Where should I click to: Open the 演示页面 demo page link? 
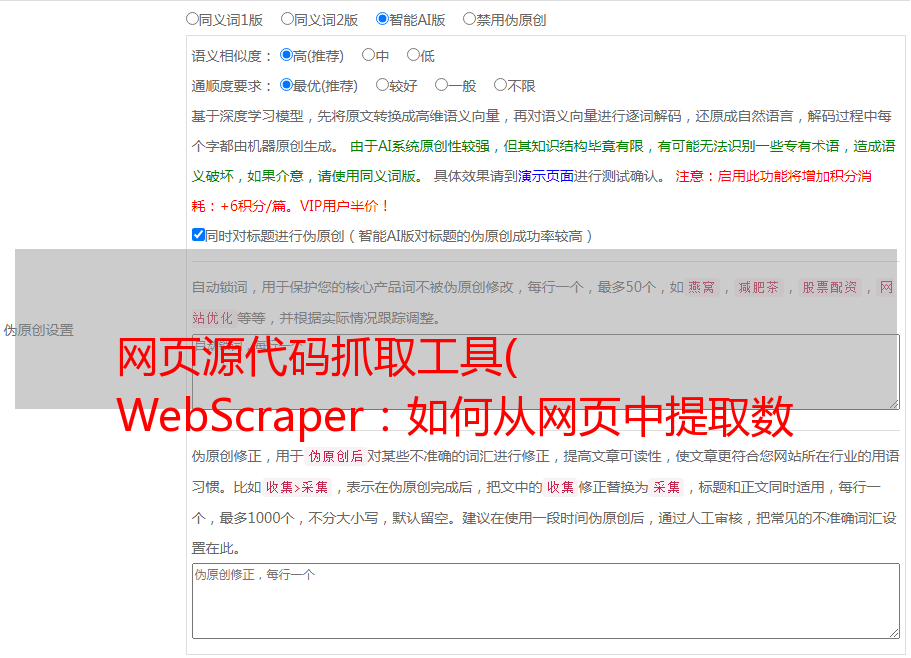tap(545, 176)
